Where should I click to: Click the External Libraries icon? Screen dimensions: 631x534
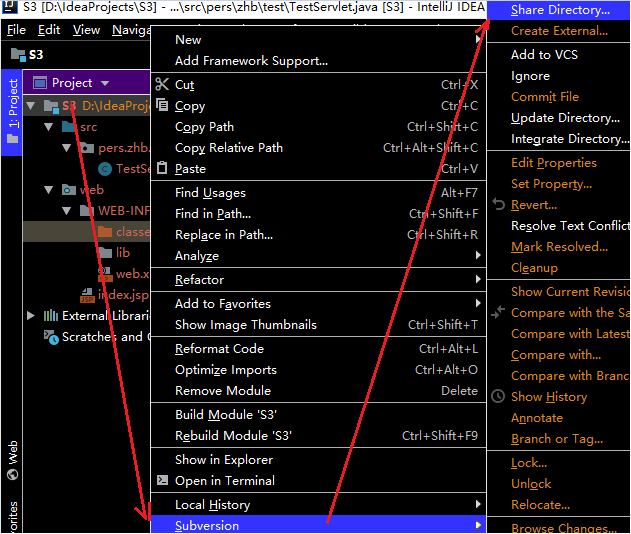(x=51, y=315)
